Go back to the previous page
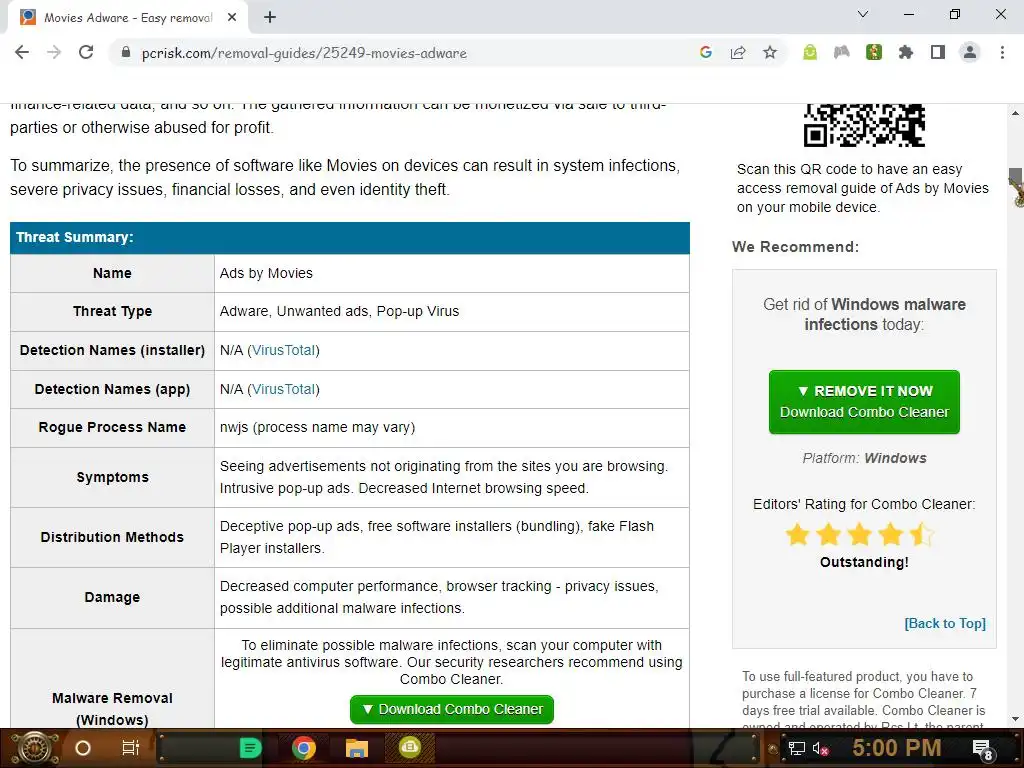 click(22, 52)
